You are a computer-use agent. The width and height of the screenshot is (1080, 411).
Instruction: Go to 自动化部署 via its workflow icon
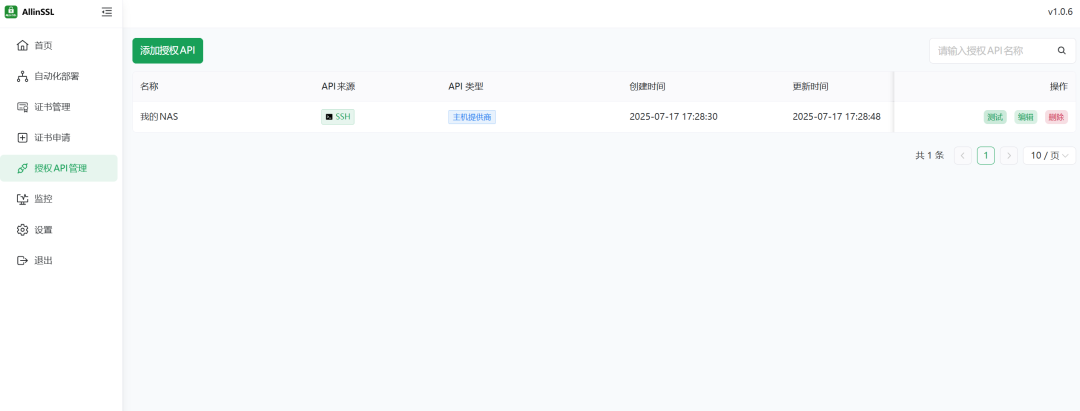coord(22,76)
